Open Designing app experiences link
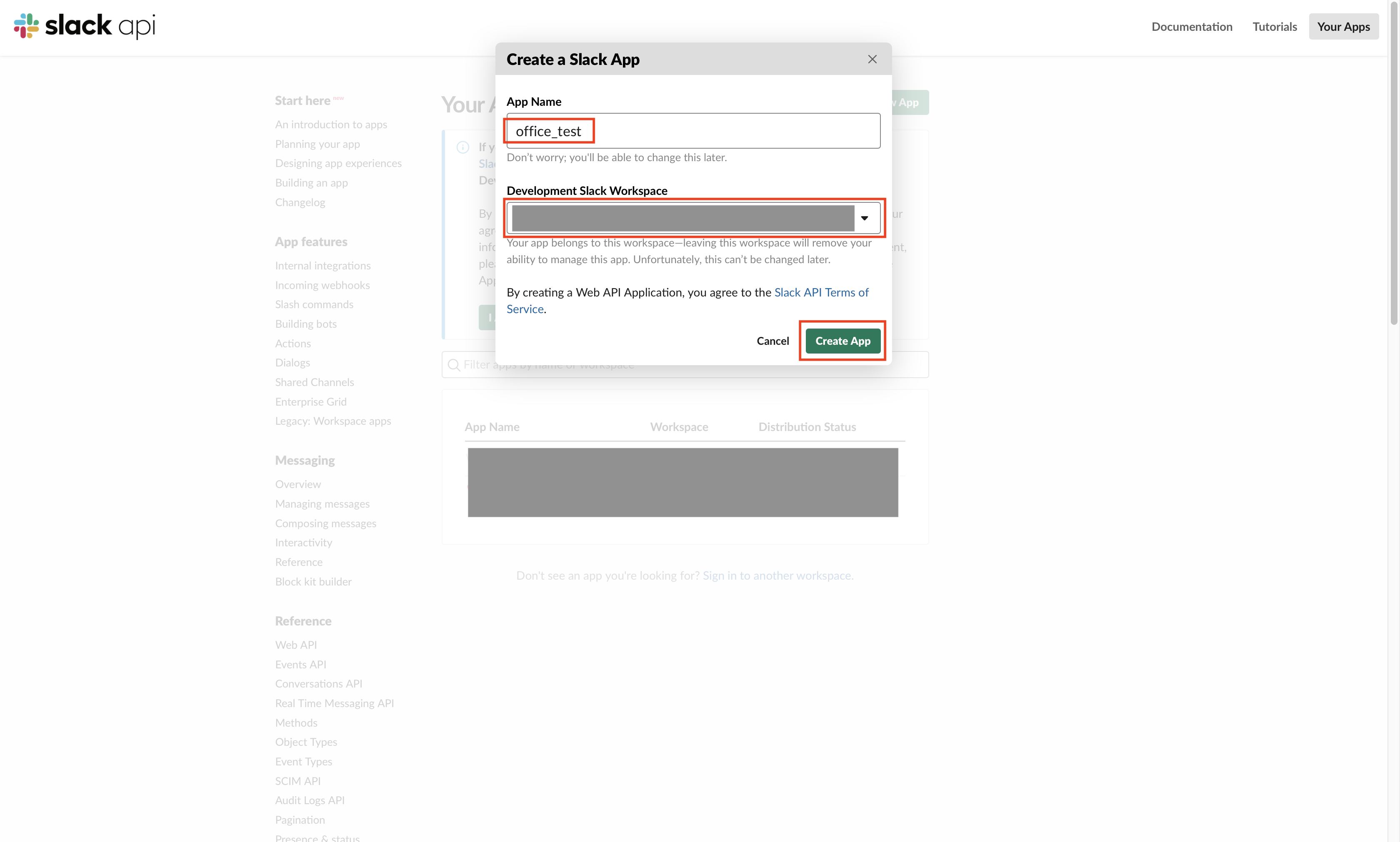The width and height of the screenshot is (1400, 842). coord(338,163)
